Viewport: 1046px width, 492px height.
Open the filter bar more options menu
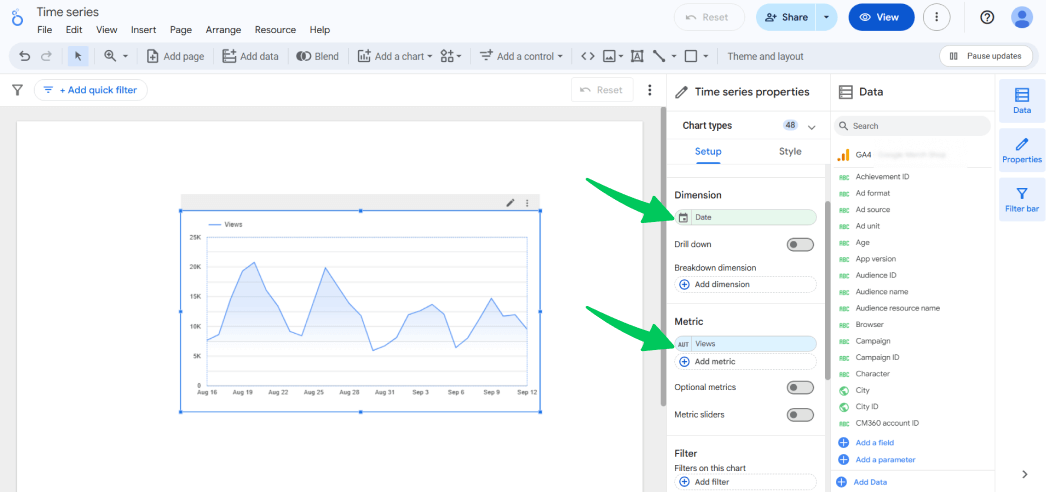point(650,90)
